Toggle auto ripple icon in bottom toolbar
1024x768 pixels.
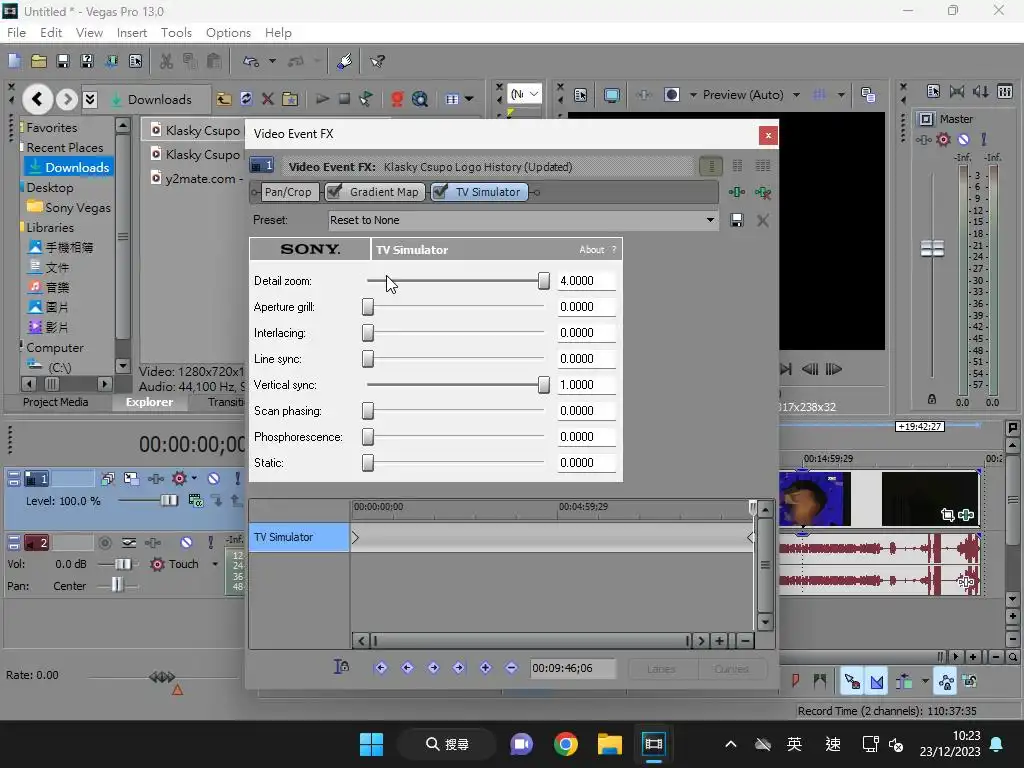pyautogui.click(x=903, y=682)
